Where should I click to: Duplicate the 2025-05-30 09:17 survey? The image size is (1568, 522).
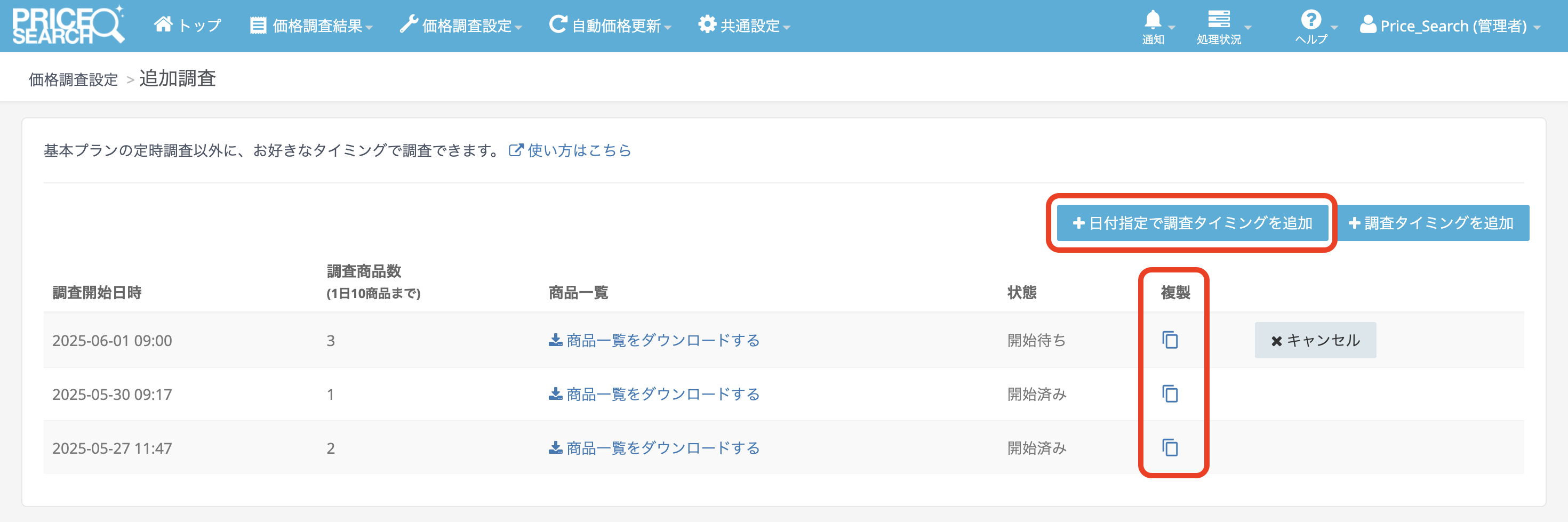pyautogui.click(x=1170, y=394)
